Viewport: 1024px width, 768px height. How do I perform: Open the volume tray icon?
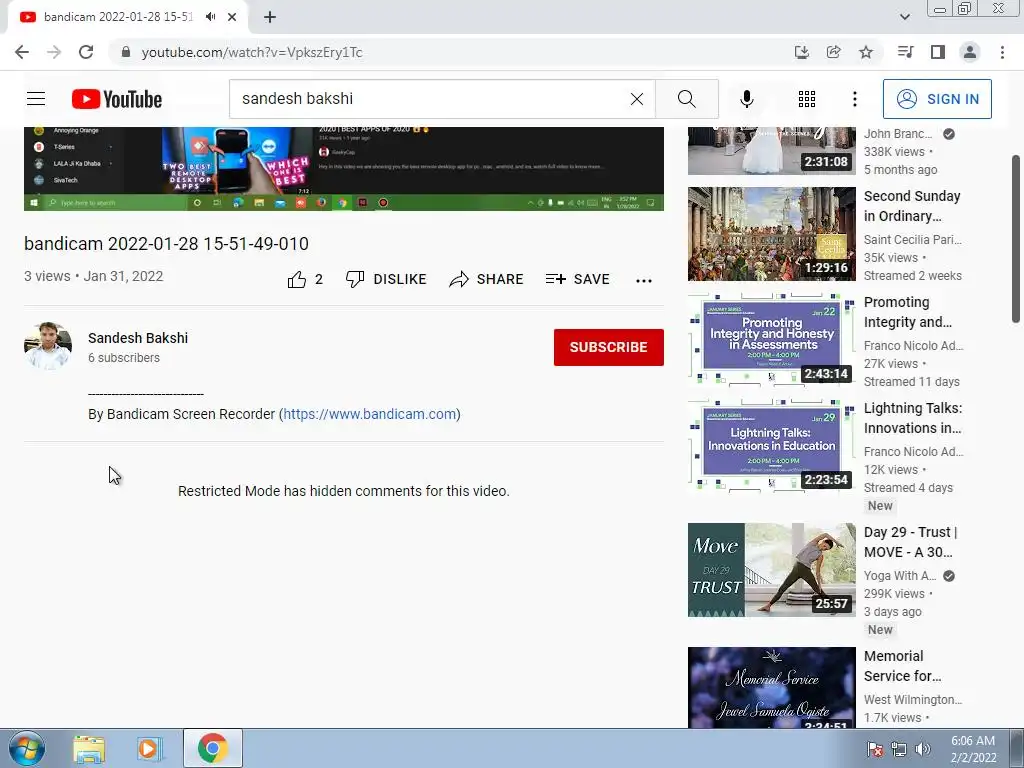[923, 749]
